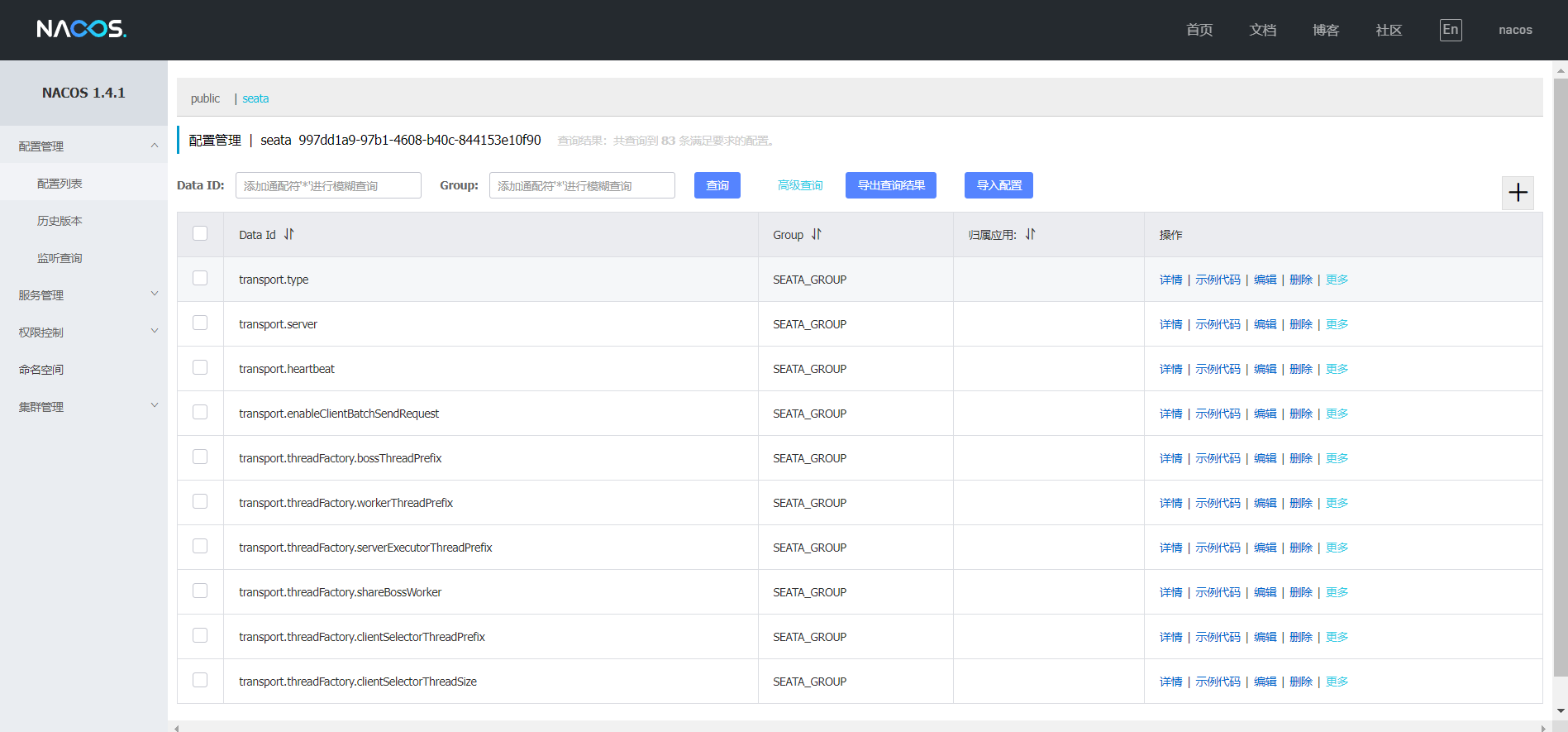The image size is (1568, 732).
Task: Check the box for transport.type row
Action: (x=200, y=278)
